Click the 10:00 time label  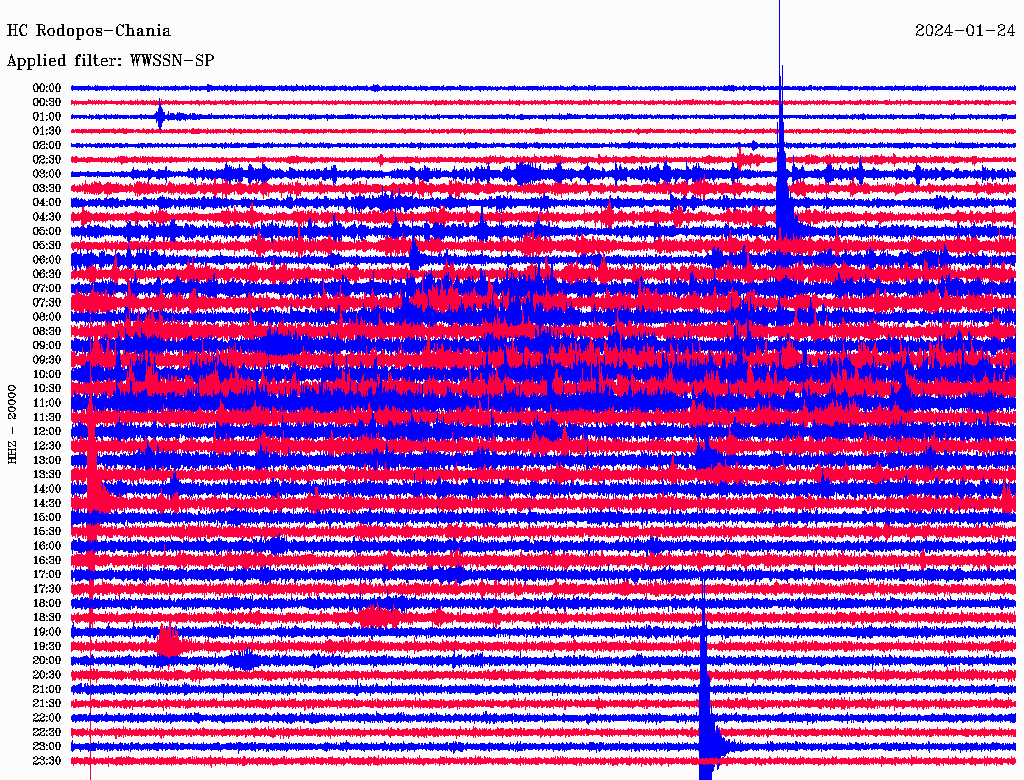click(x=47, y=374)
